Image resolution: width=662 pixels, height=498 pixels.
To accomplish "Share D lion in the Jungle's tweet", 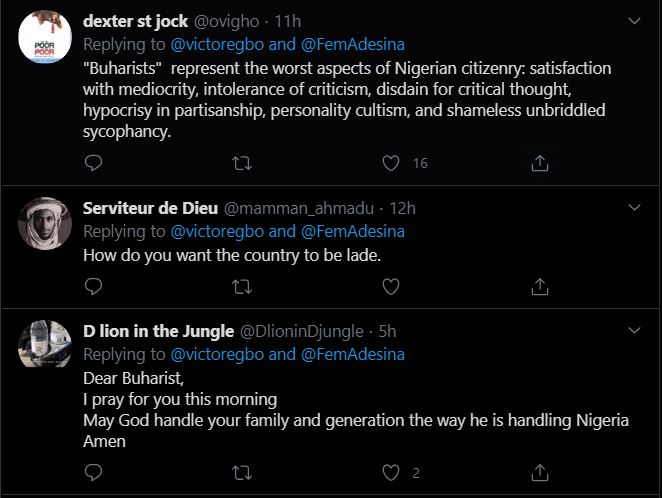I will coord(539,471).
